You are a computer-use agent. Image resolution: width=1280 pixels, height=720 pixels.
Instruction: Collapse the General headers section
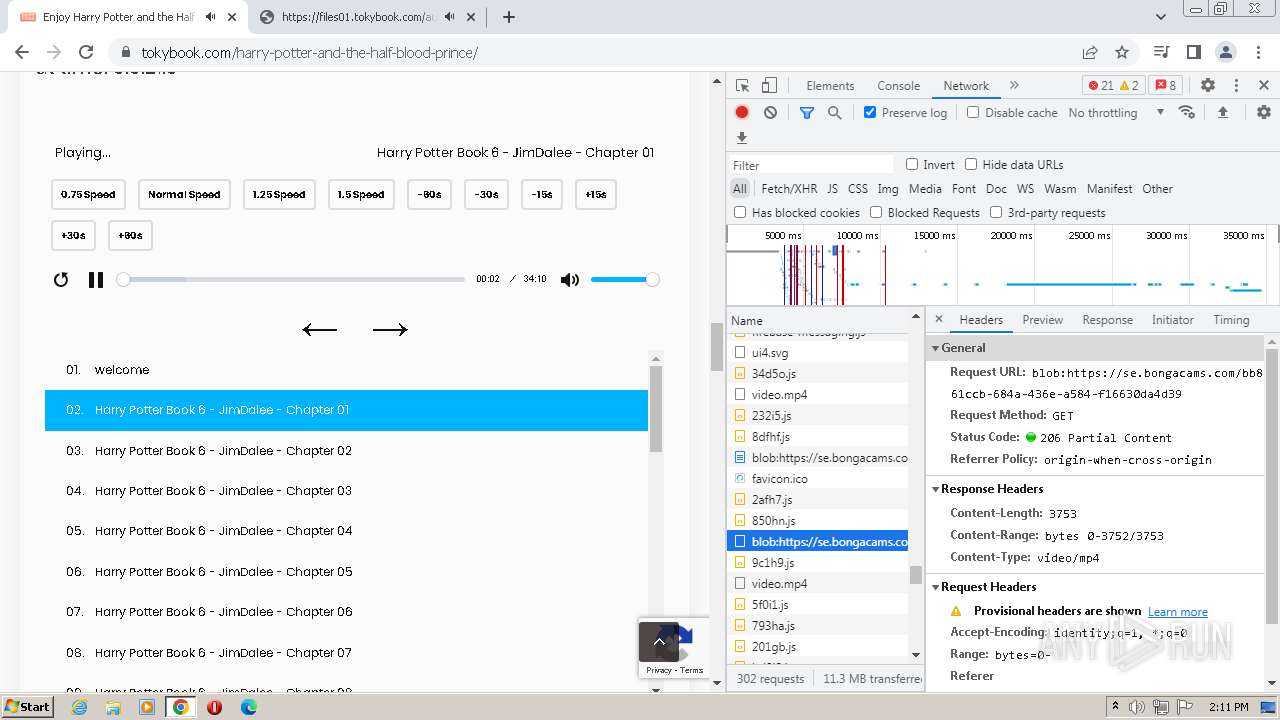pyautogui.click(x=936, y=348)
